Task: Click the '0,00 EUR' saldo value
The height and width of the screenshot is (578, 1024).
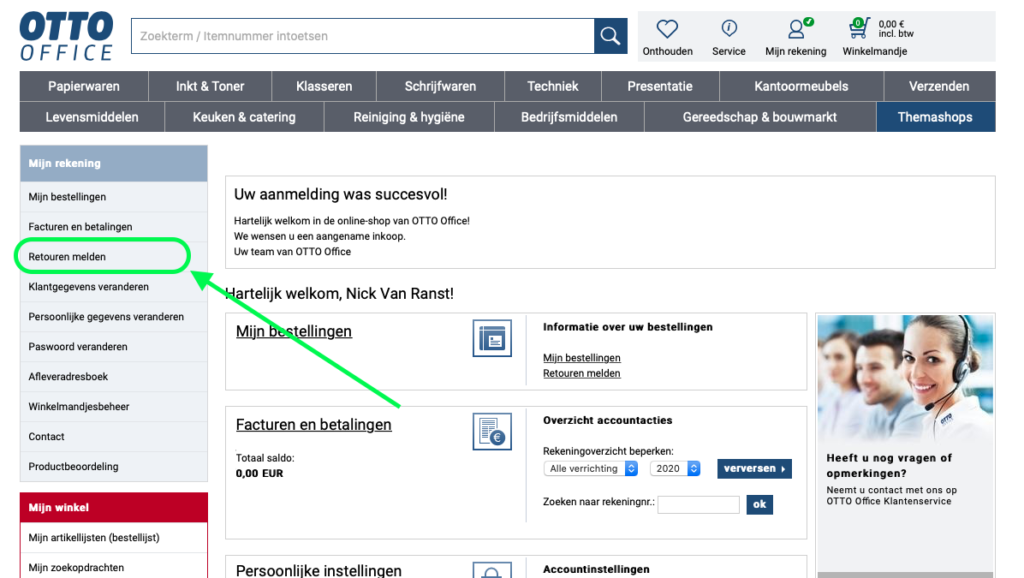Action: click(259, 474)
